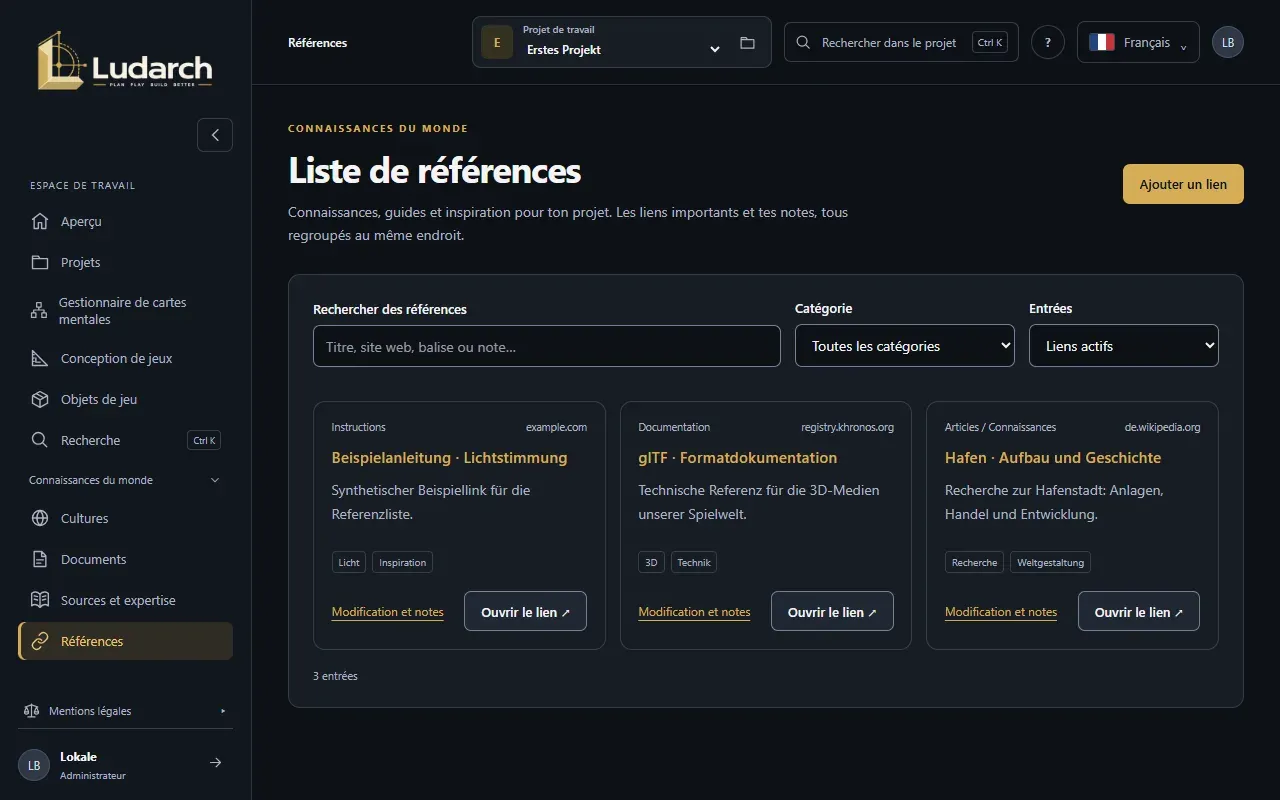Click the Recherche magnifier icon in sidebar

point(40,440)
